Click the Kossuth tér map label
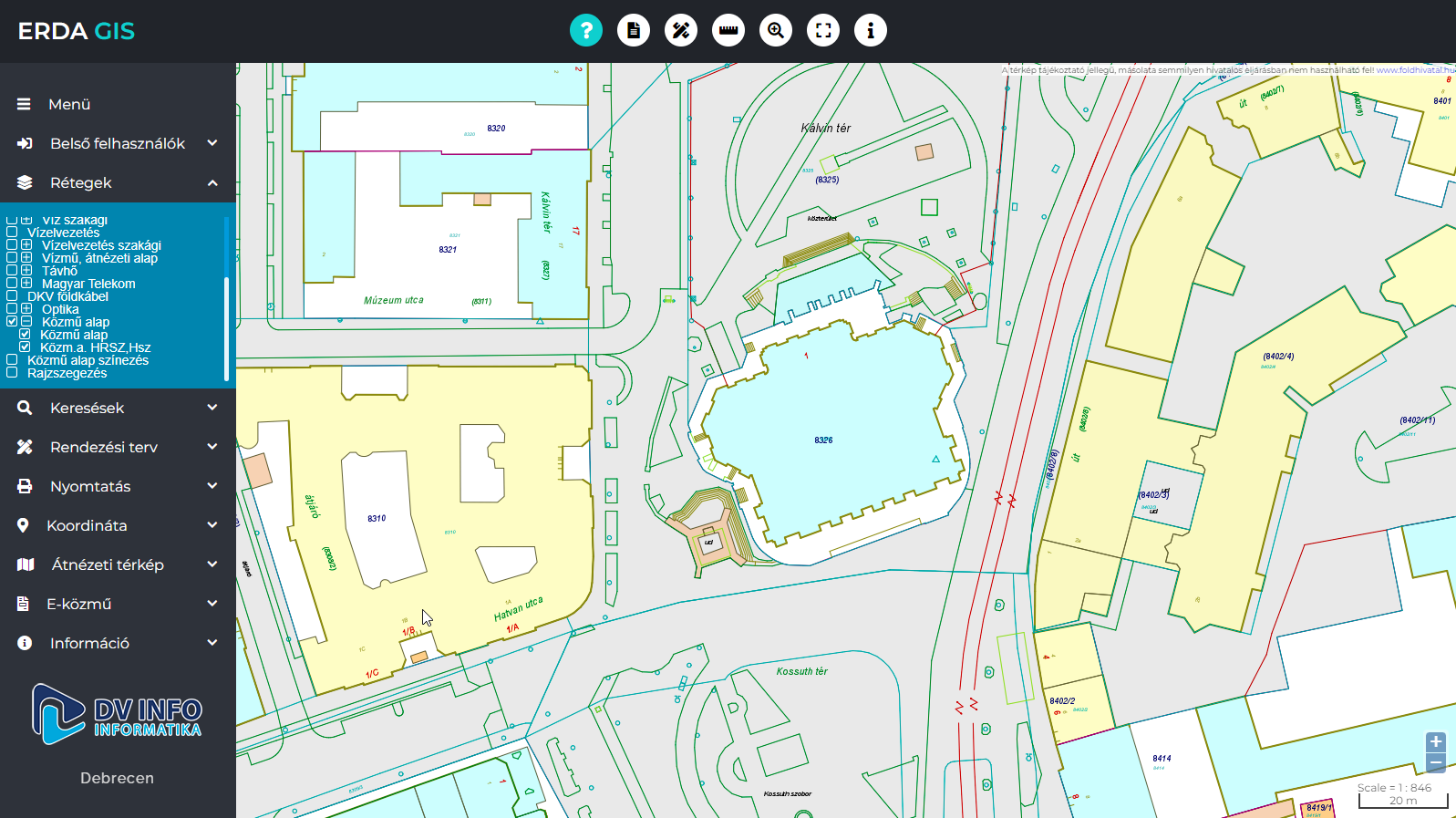 (801, 671)
